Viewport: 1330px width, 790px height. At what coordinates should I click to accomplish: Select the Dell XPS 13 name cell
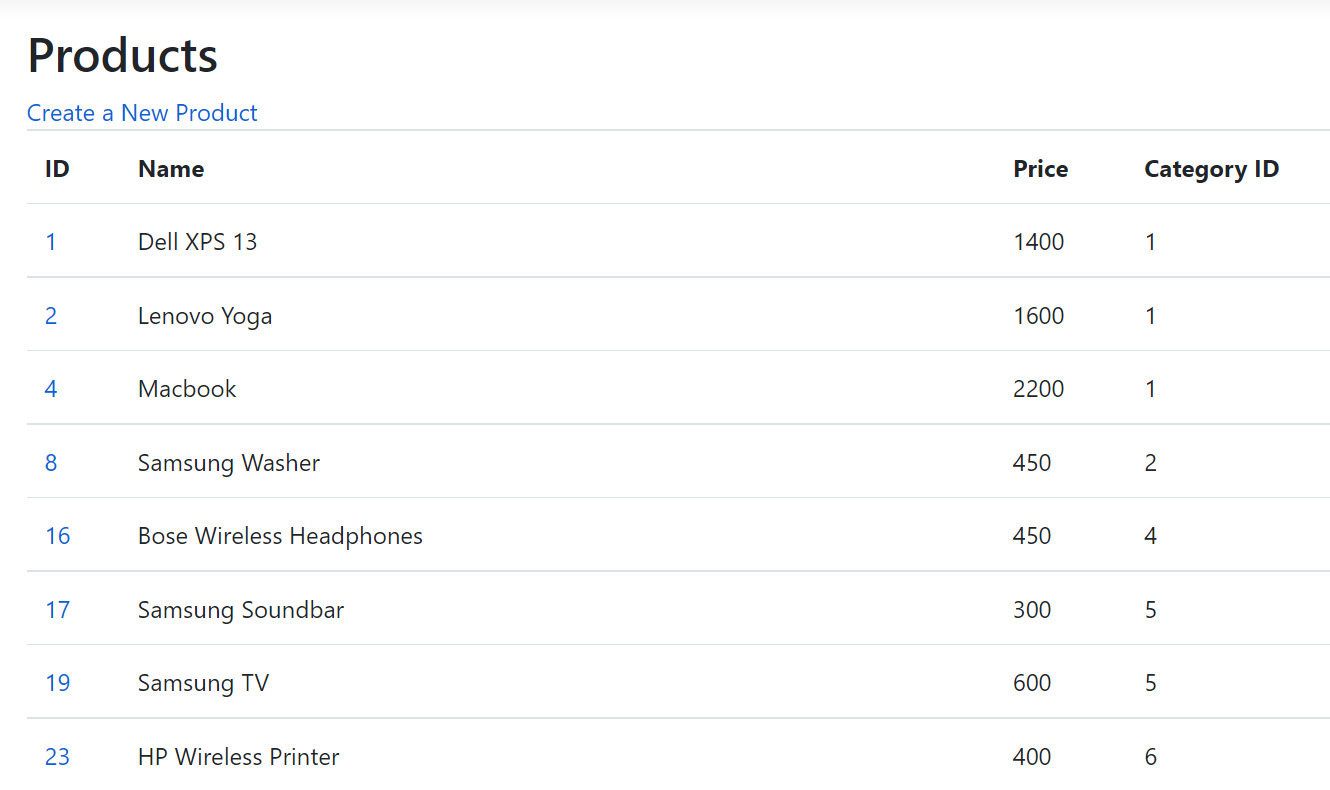197,242
